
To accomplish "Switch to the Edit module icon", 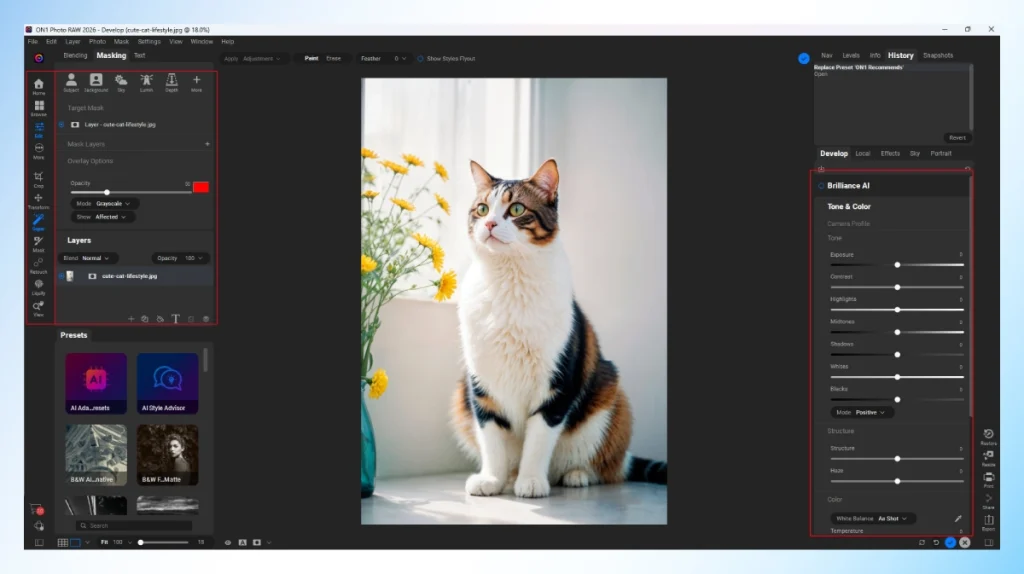I will coord(39,129).
